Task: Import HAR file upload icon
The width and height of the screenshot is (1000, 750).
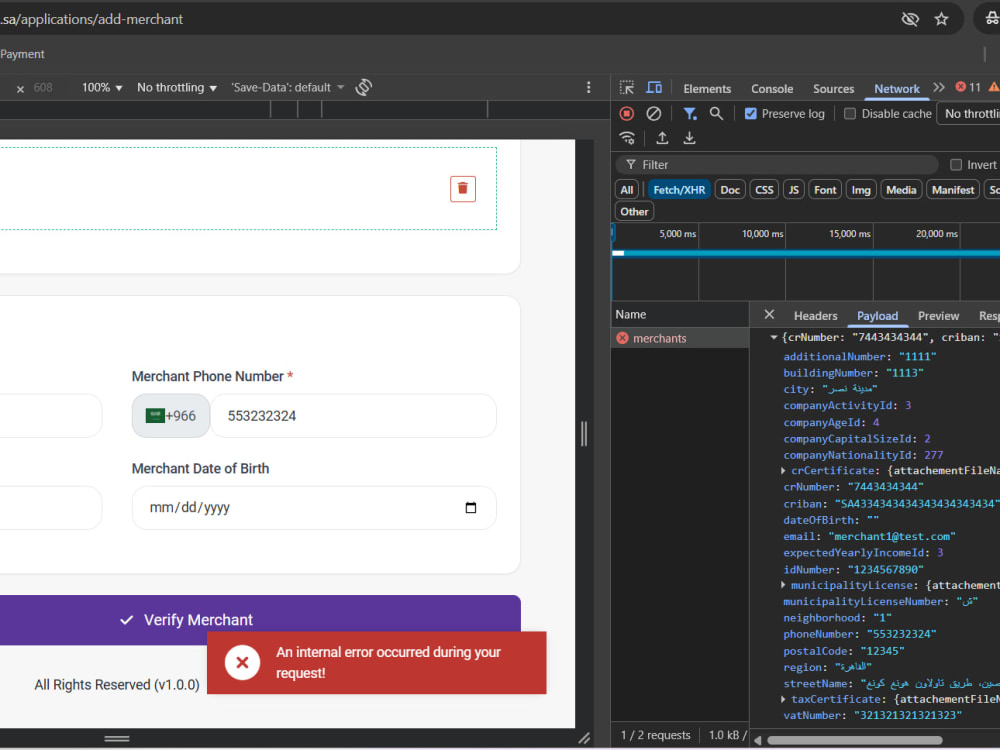Action: click(662, 138)
